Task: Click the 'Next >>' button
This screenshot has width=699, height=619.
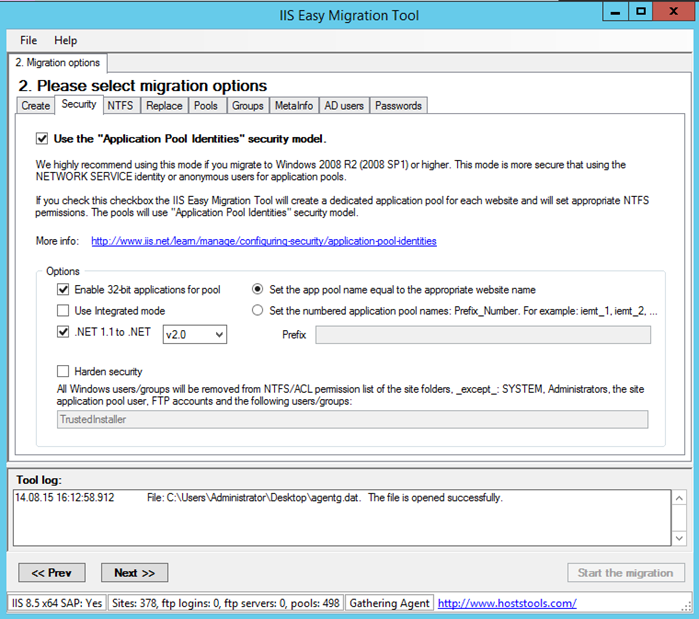Action: click(135, 573)
